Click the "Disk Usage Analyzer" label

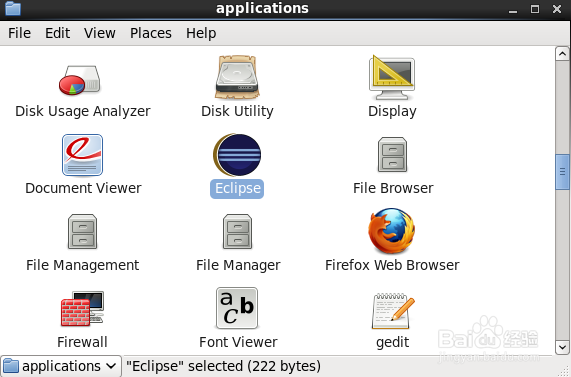pyautogui.click(x=83, y=111)
